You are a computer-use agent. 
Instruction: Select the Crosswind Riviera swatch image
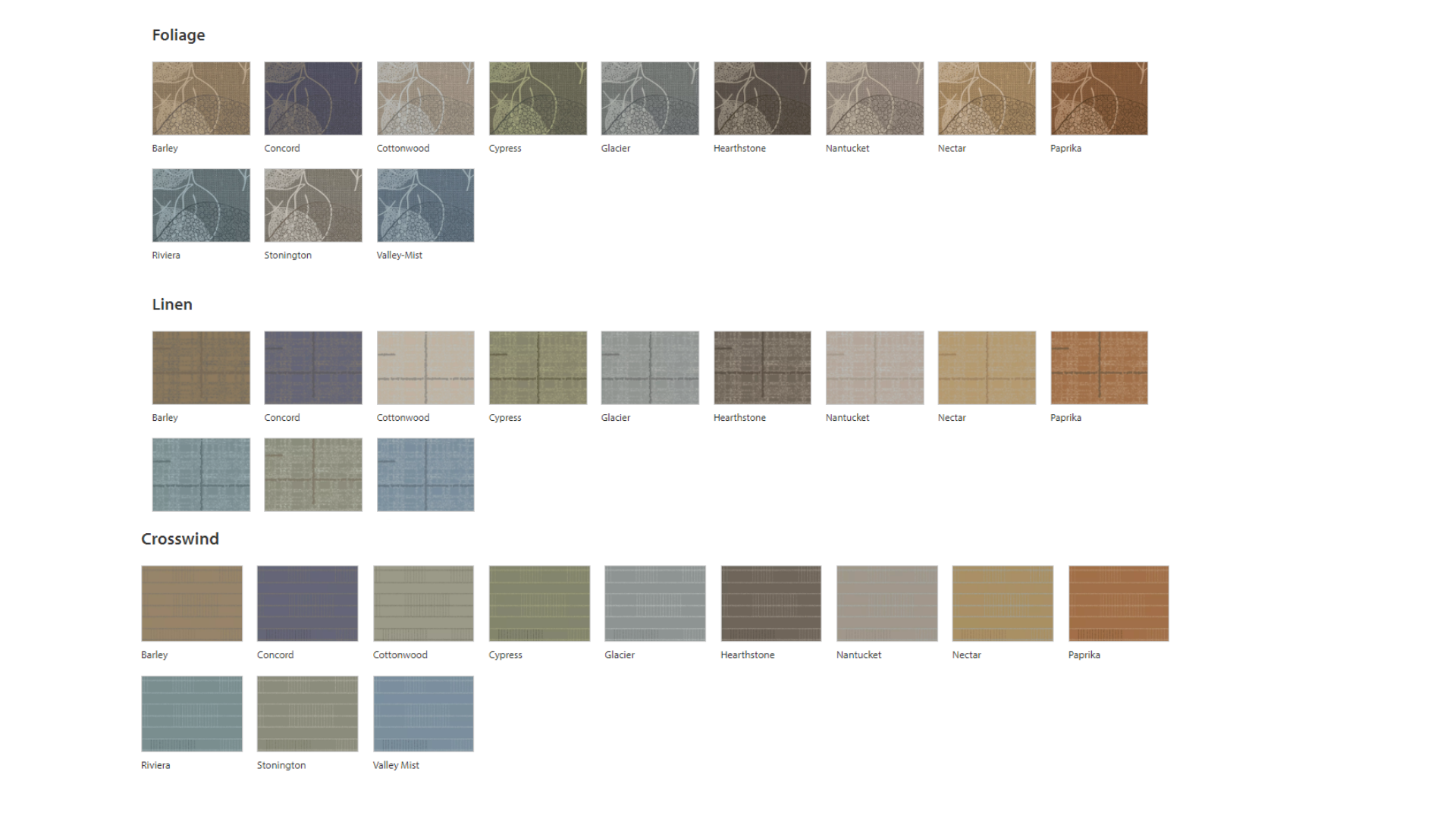[192, 714]
